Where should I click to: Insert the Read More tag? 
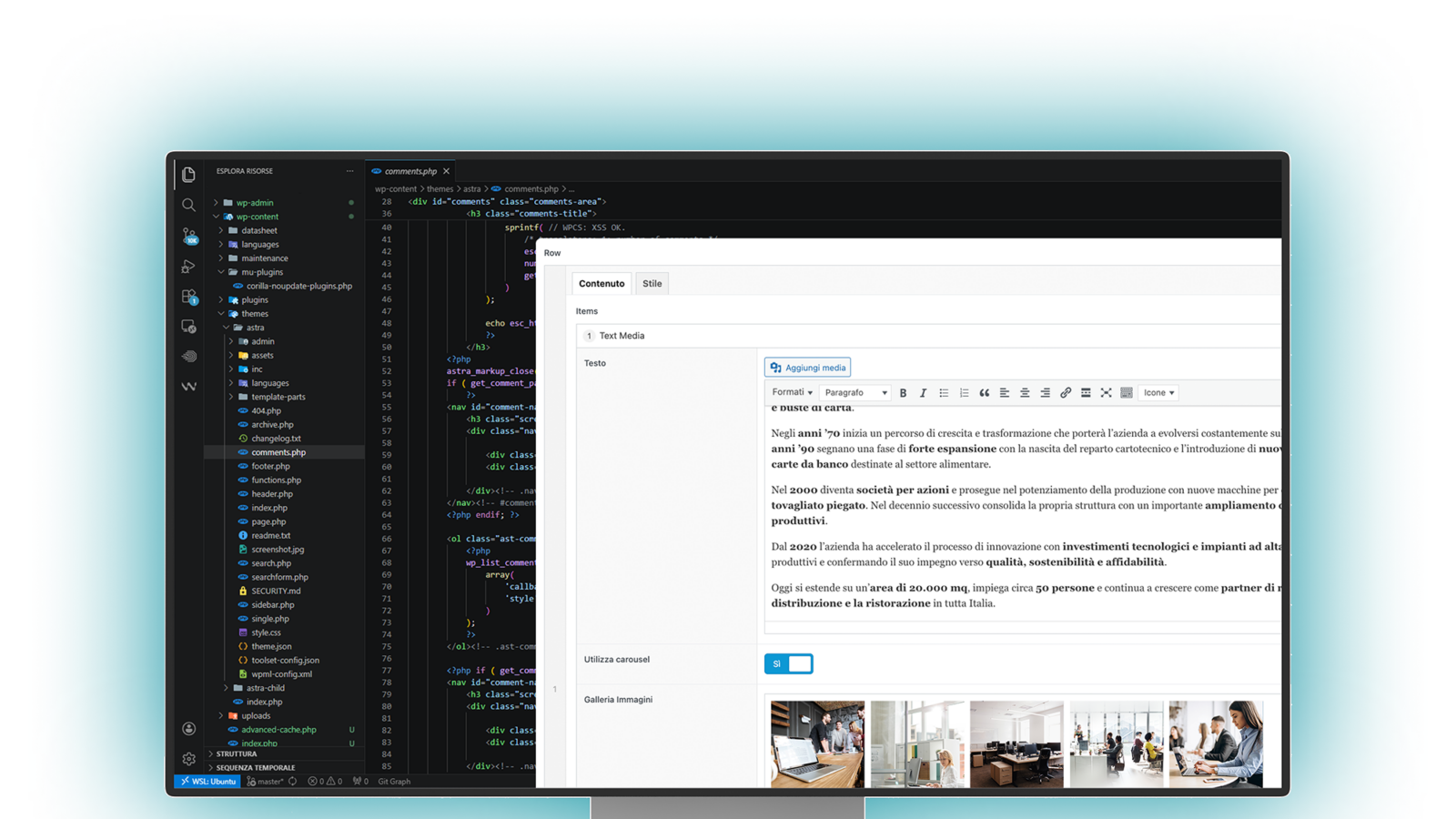[x=1086, y=393]
